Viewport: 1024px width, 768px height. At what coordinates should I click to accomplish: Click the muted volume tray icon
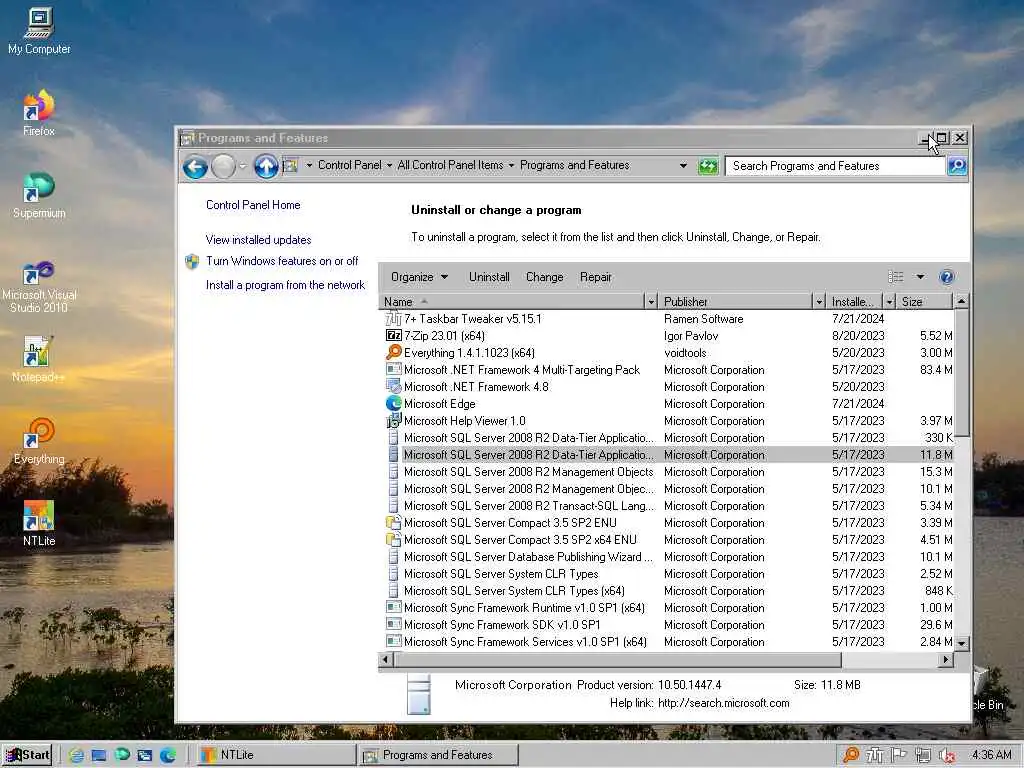pyautogui.click(x=946, y=755)
